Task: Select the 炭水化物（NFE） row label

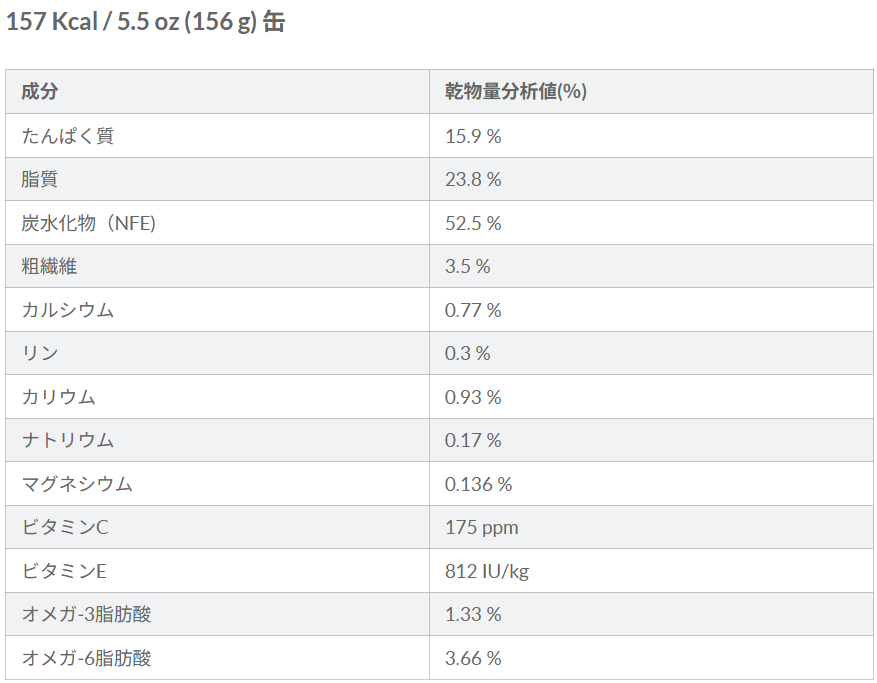Action: [x=89, y=223]
